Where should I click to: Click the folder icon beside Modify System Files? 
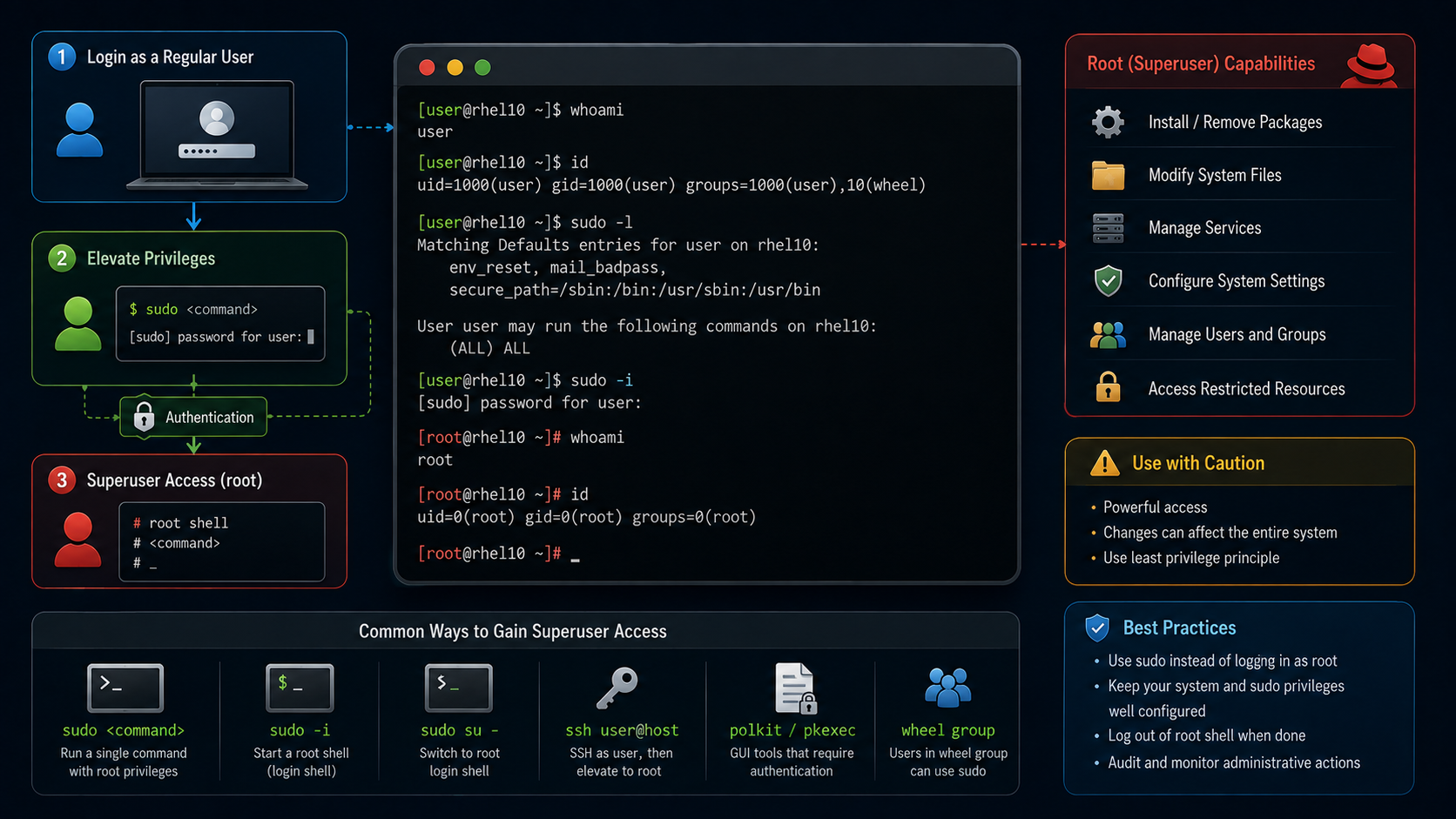point(1108,175)
